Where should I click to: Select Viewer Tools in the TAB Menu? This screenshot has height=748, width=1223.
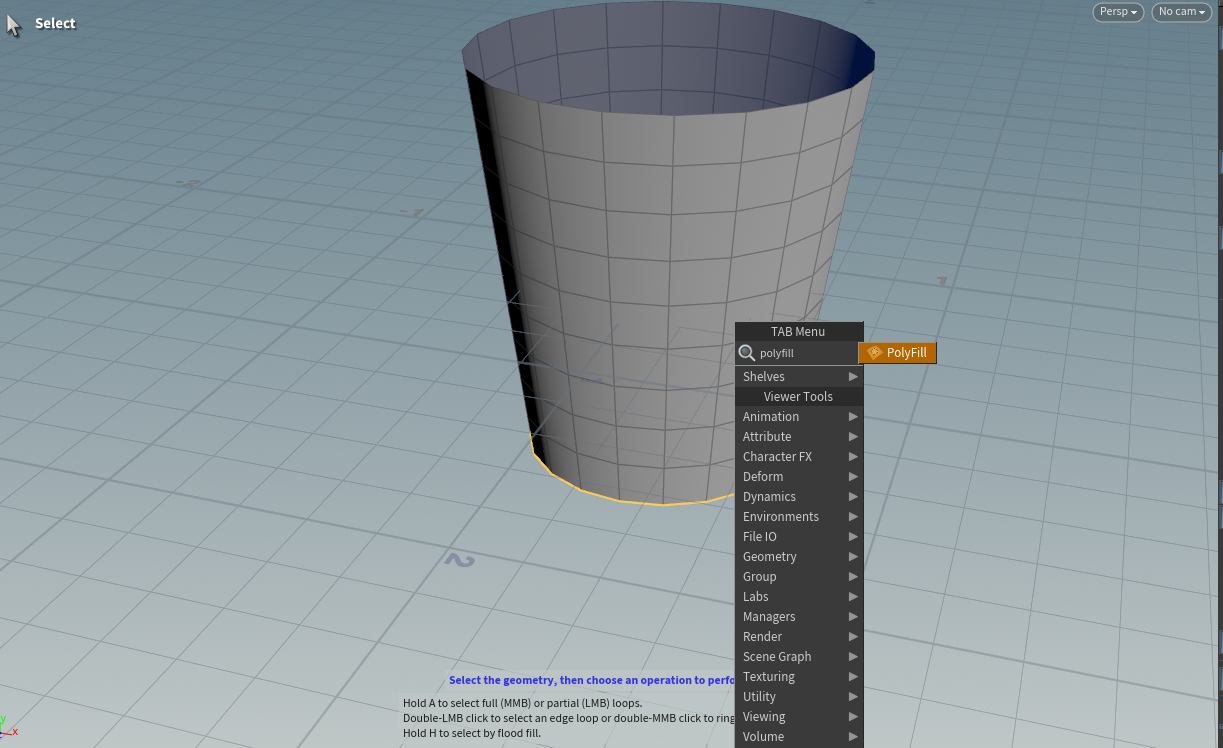click(x=798, y=396)
